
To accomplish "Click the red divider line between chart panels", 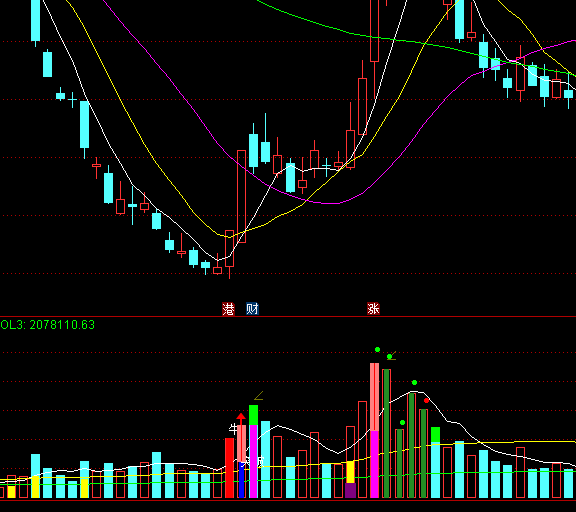I will click(x=288, y=316).
